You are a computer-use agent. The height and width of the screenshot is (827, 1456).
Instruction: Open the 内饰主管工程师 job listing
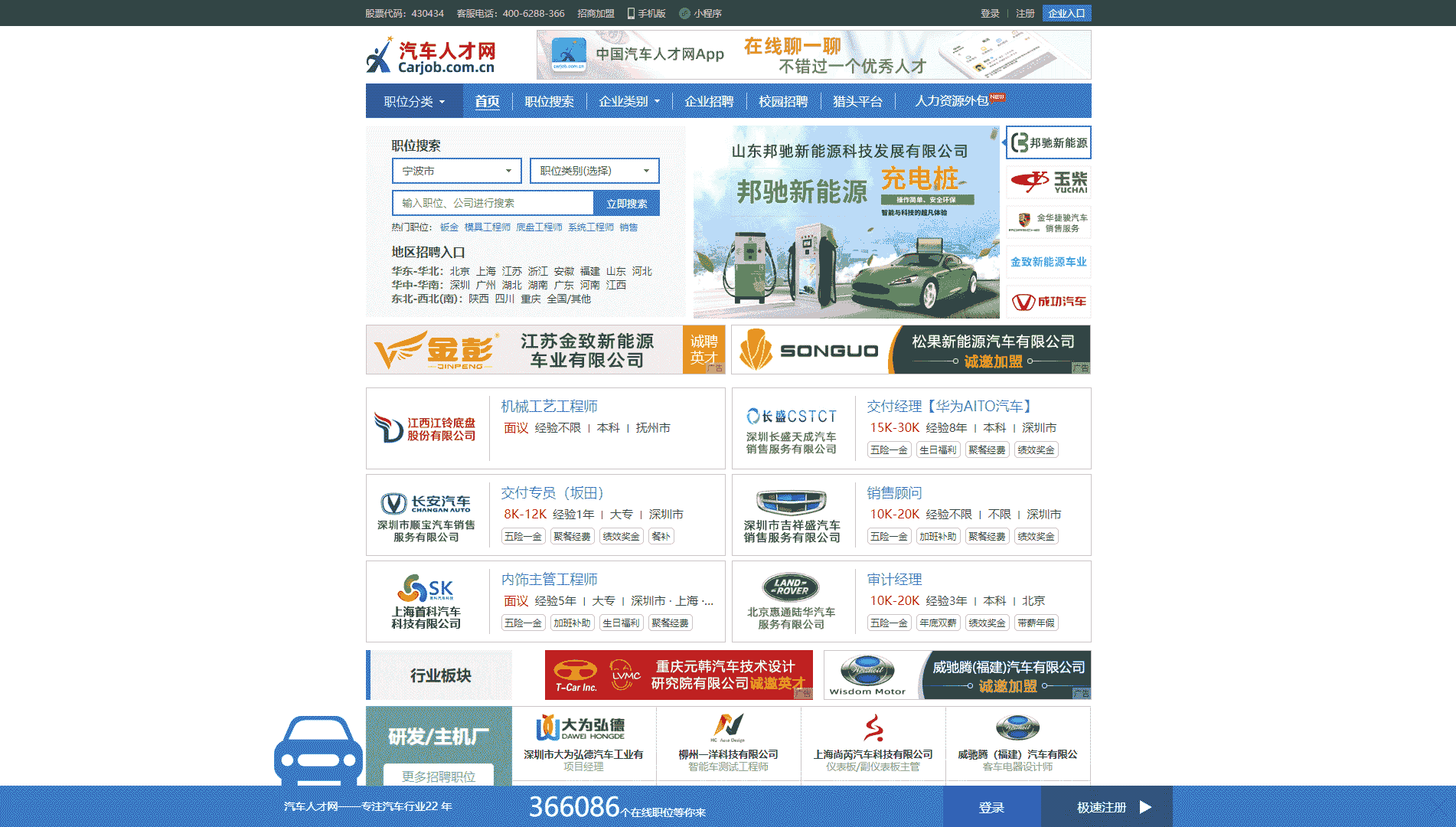coord(549,579)
